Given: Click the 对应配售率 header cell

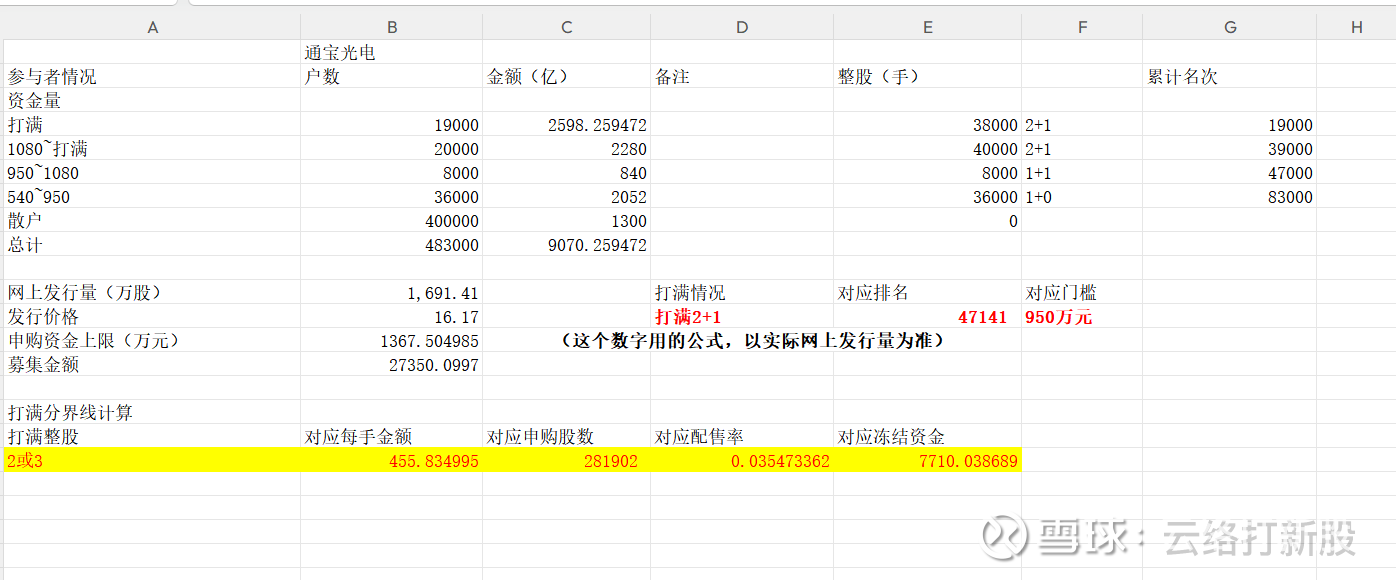Looking at the screenshot, I should click(x=742, y=436).
